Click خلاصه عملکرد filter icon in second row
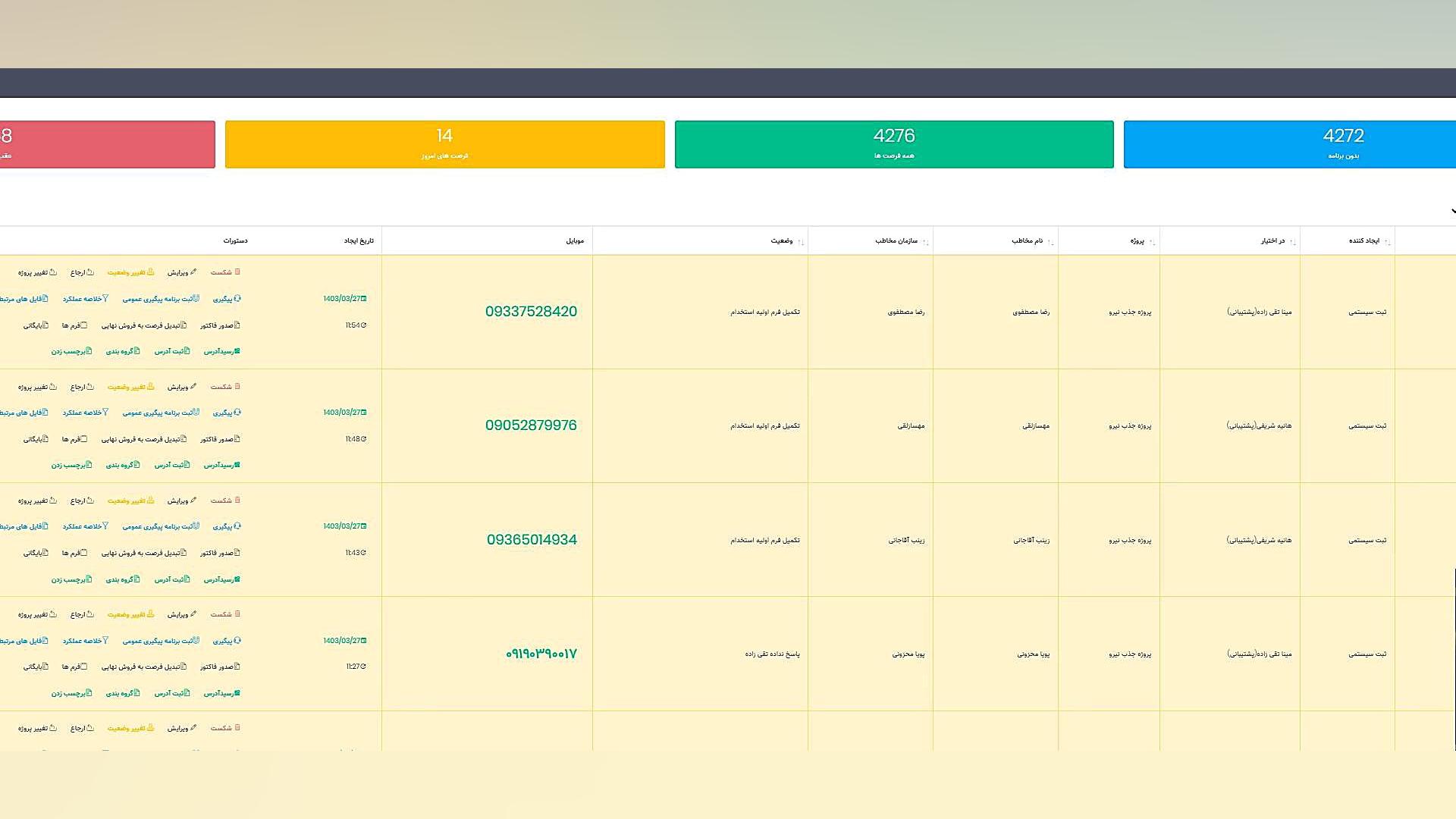Viewport: 1456px width, 819px height. click(x=105, y=413)
